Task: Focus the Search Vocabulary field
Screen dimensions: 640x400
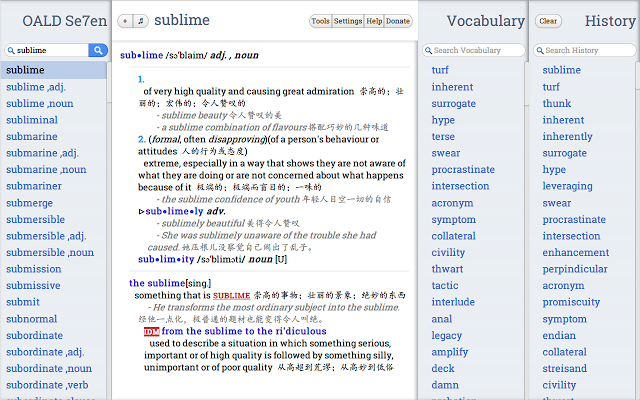Action: 474,50
